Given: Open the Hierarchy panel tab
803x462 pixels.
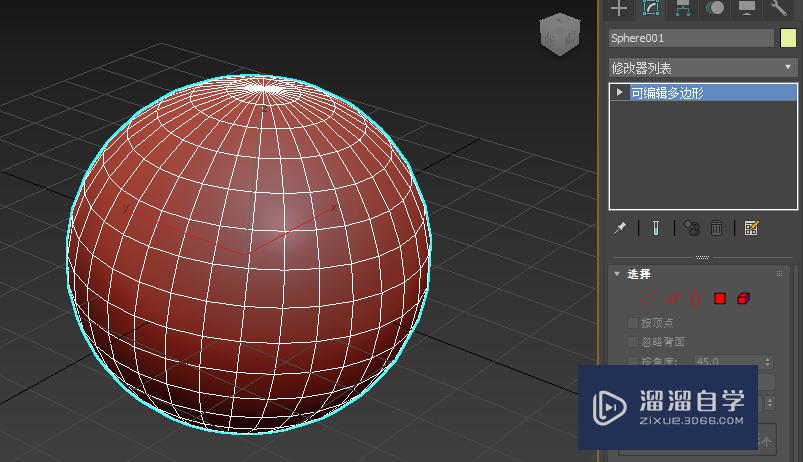Looking at the screenshot, I should (683, 8).
